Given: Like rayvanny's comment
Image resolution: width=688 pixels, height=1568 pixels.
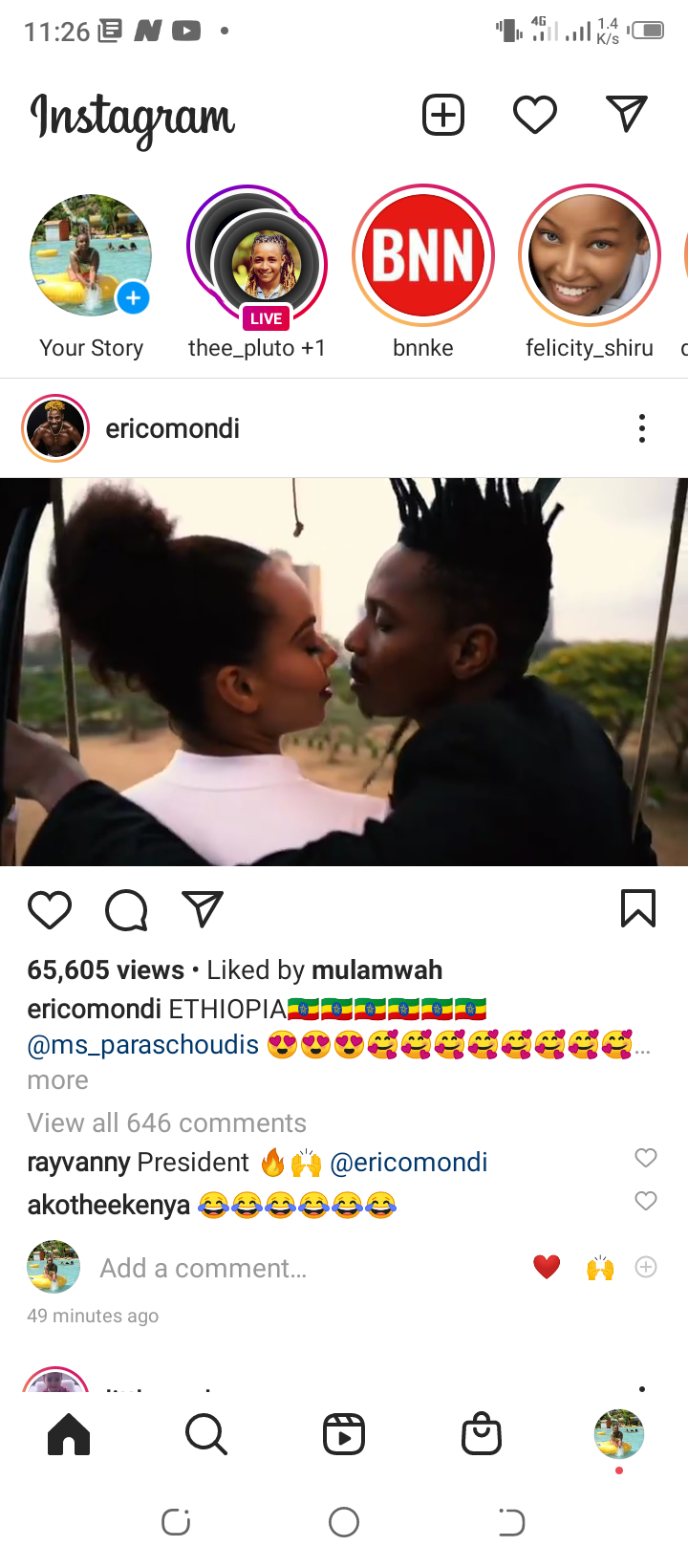Looking at the screenshot, I should [x=646, y=1158].
